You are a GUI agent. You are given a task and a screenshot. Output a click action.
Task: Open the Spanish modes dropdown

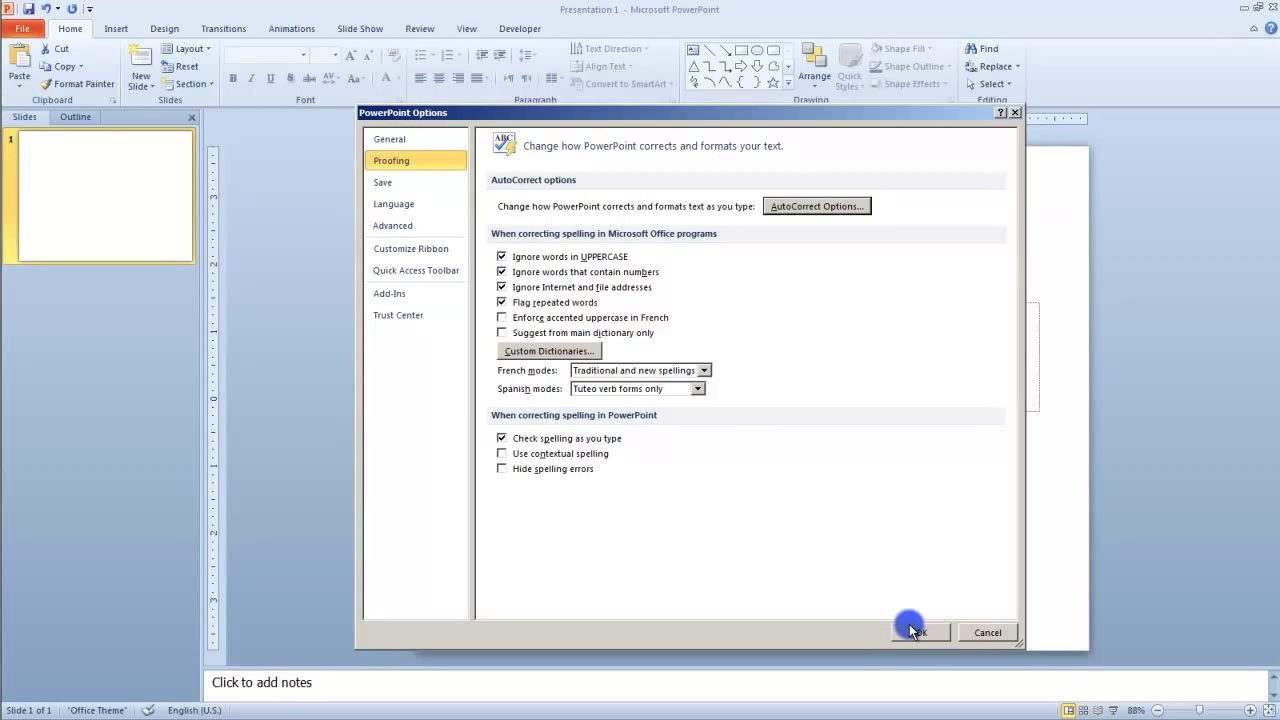tap(698, 389)
